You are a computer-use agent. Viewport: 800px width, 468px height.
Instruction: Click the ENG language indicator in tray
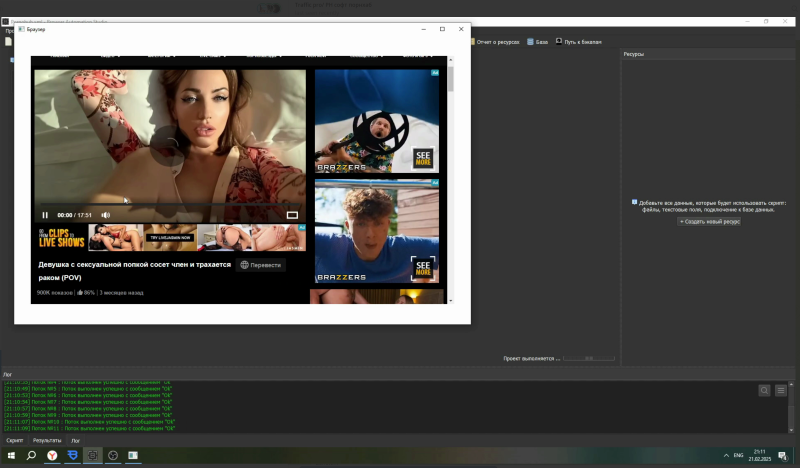pos(738,456)
